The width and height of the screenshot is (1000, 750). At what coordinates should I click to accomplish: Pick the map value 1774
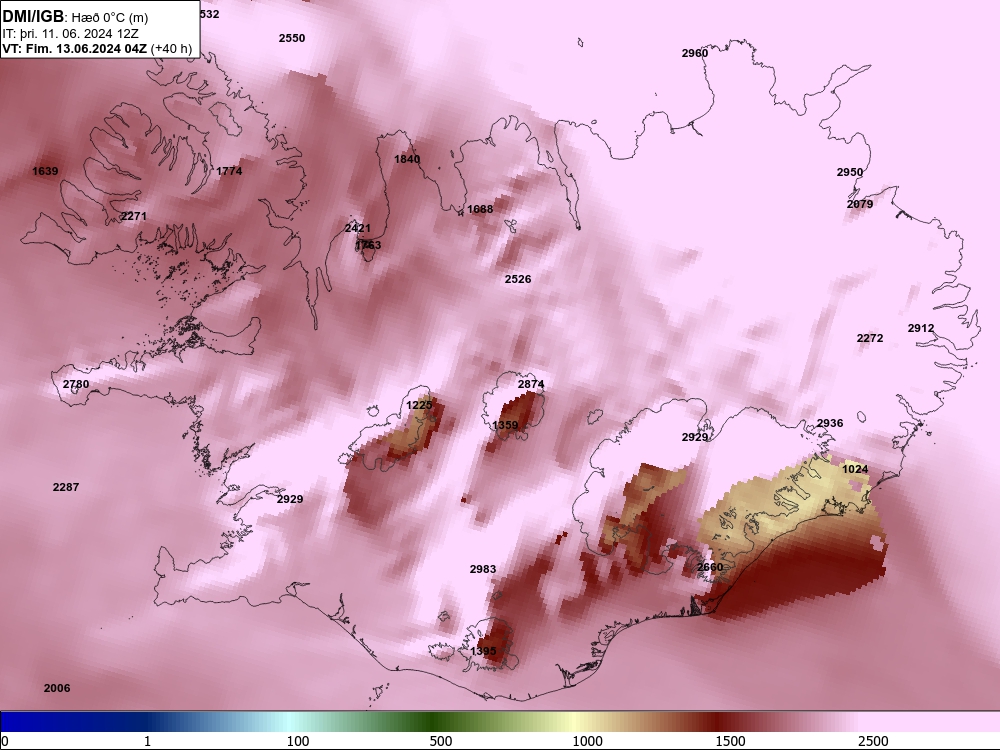pos(229,171)
